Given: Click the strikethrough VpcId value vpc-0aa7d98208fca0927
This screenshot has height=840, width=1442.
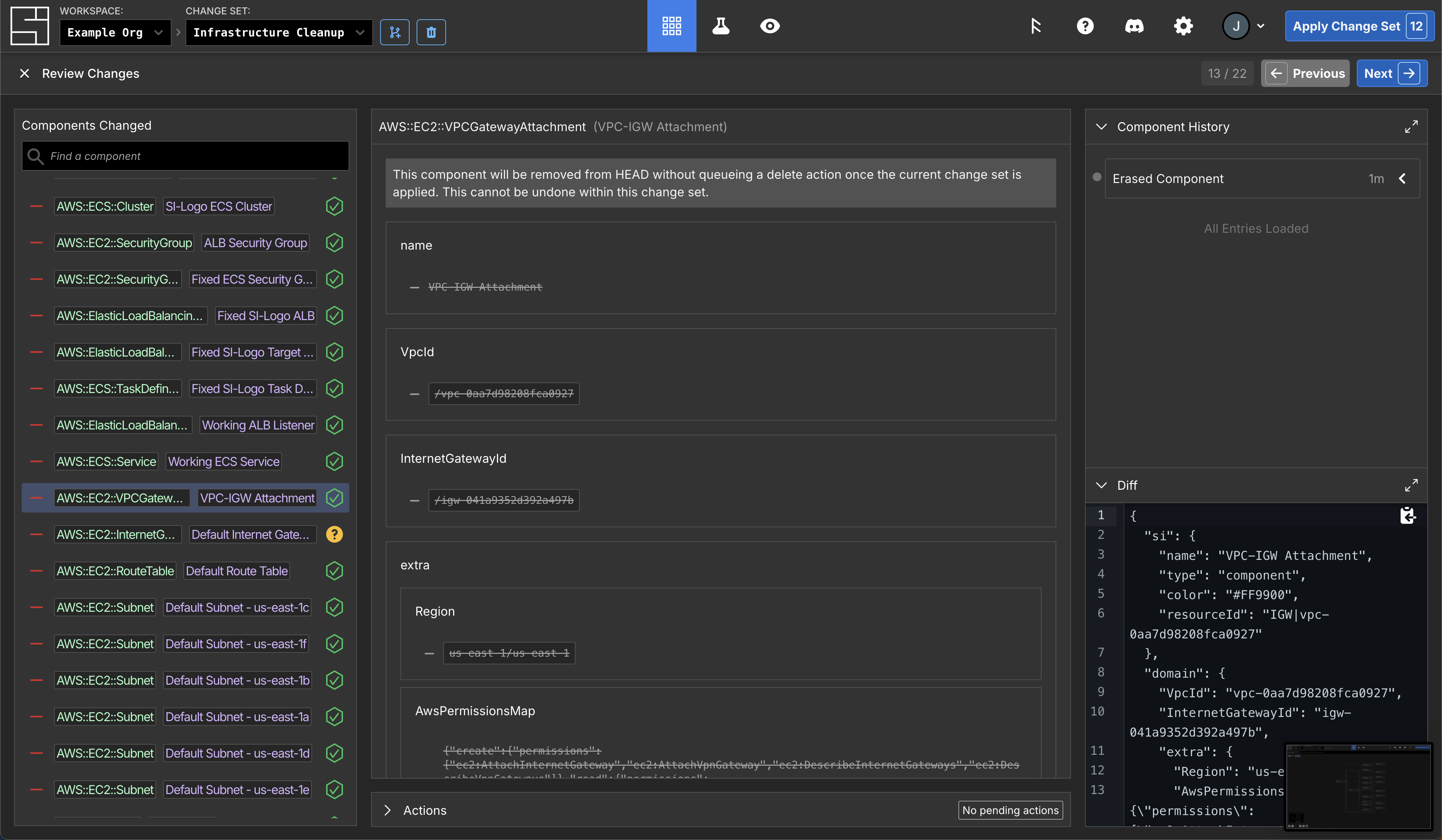Looking at the screenshot, I should point(504,394).
